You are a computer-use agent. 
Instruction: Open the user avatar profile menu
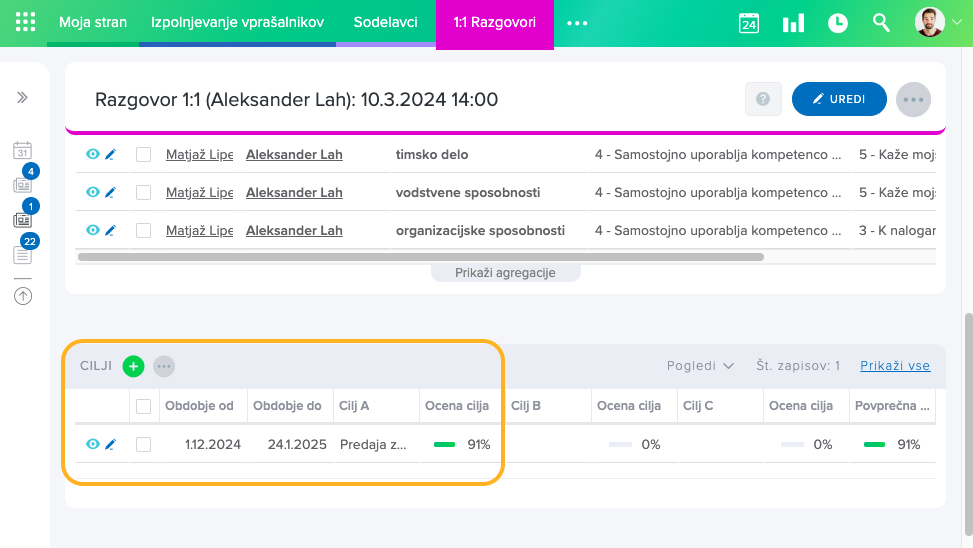(x=936, y=23)
